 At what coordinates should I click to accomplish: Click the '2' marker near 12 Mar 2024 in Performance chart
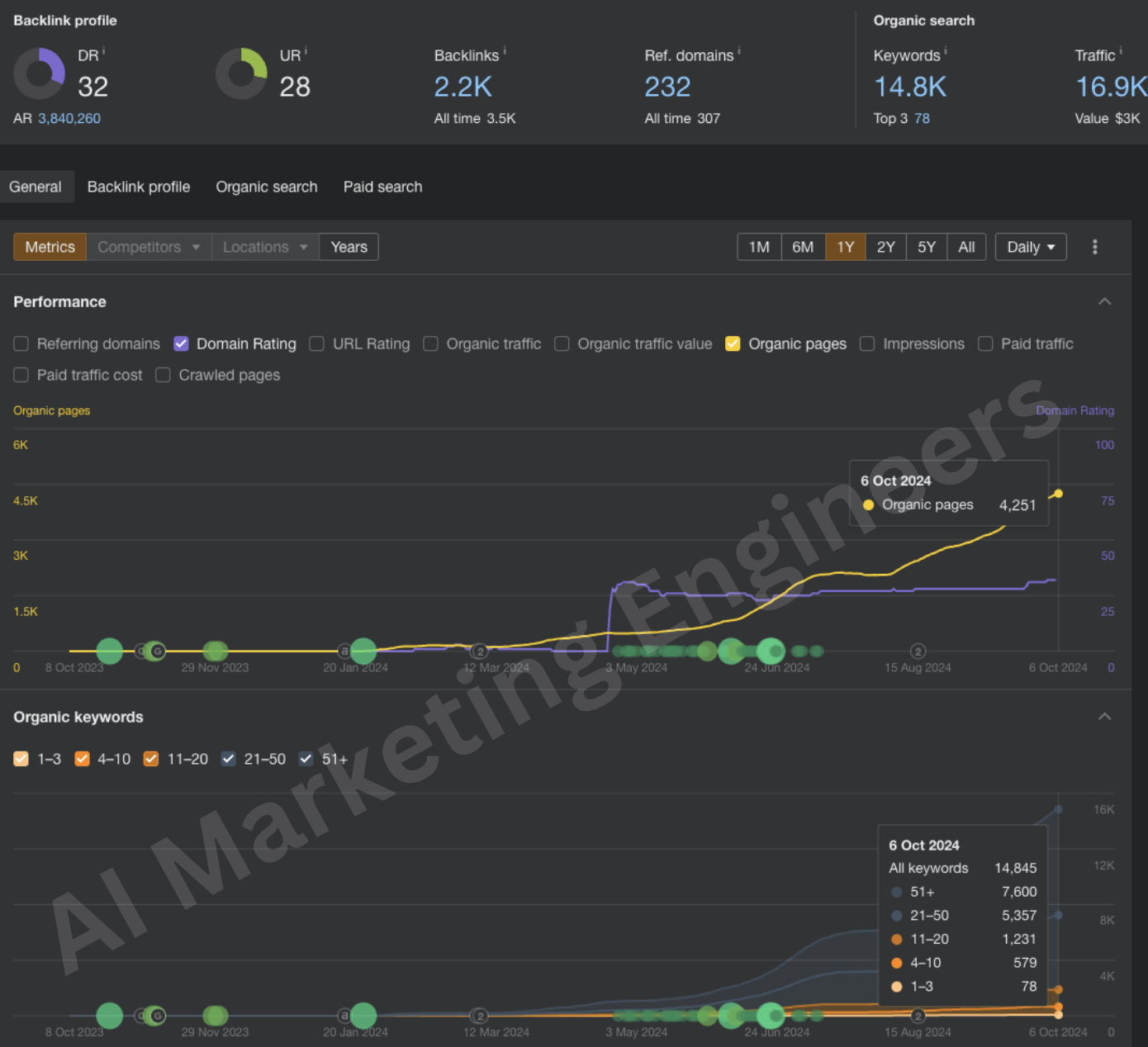pos(480,651)
